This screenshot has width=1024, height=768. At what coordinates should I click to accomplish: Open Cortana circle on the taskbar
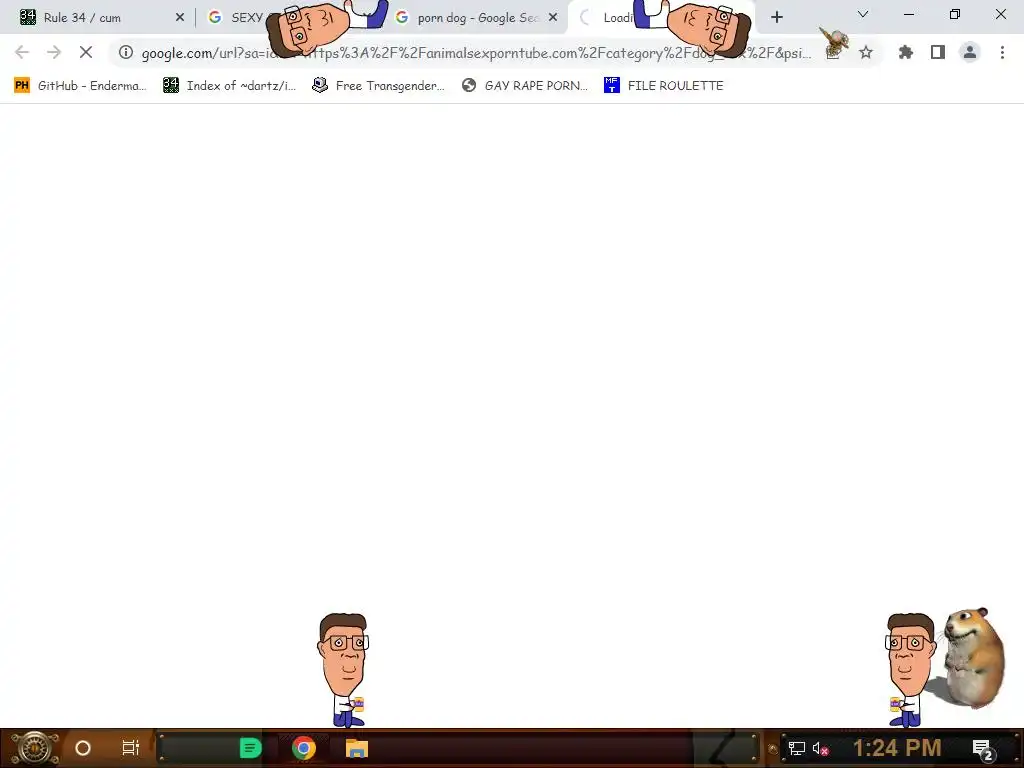coord(83,748)
